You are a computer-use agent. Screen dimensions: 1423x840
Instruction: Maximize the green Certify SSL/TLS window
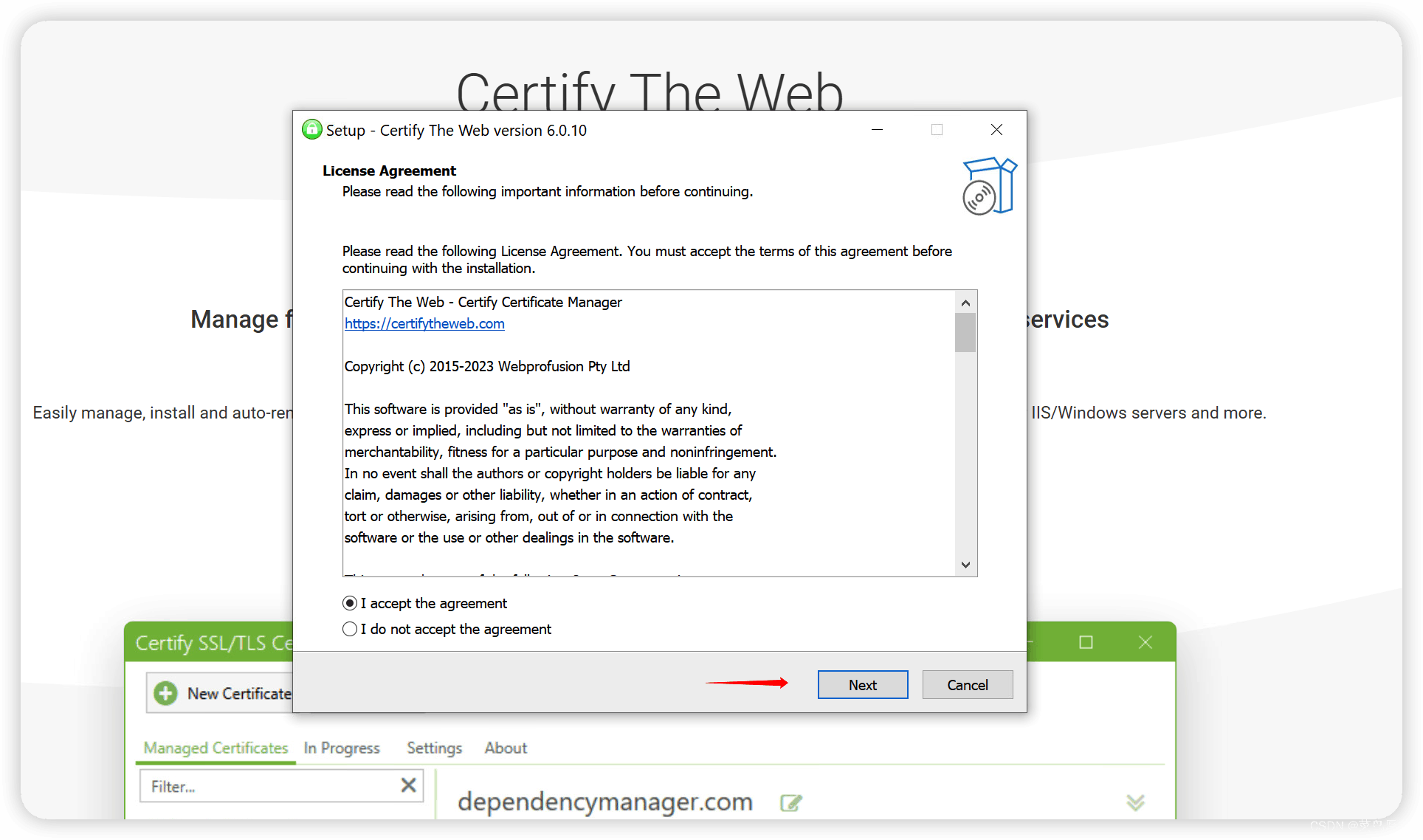[1086, 642]
